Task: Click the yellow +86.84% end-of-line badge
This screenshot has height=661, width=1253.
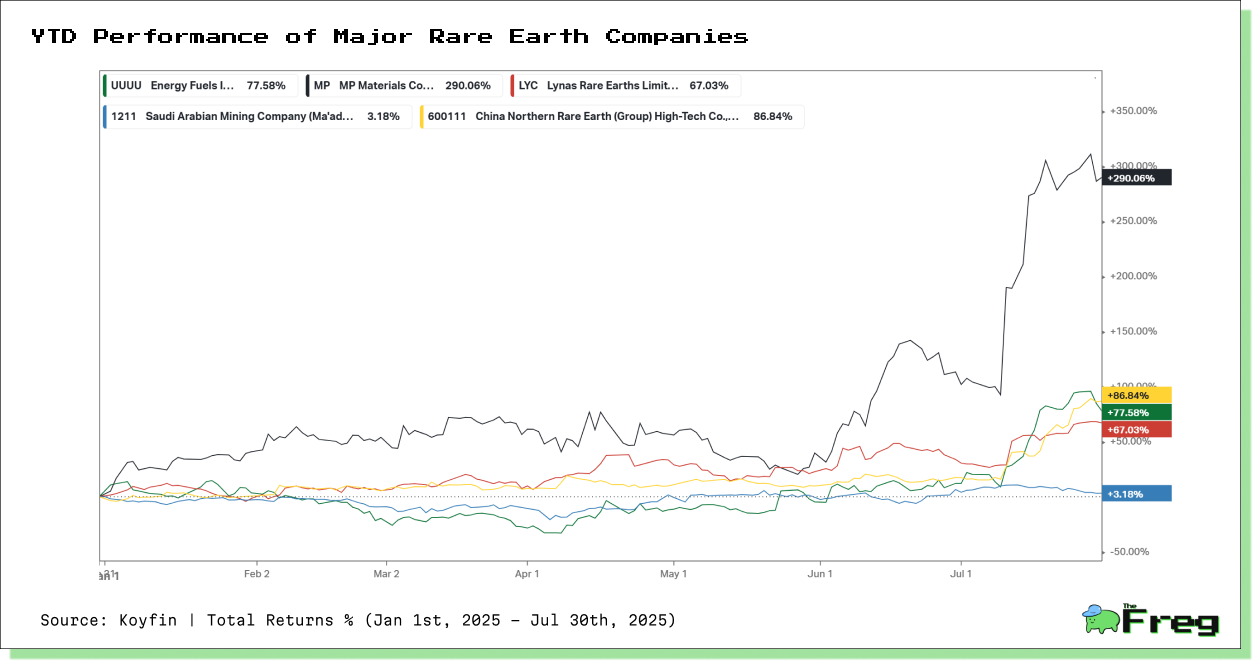Action: [x=1136, y=395]
